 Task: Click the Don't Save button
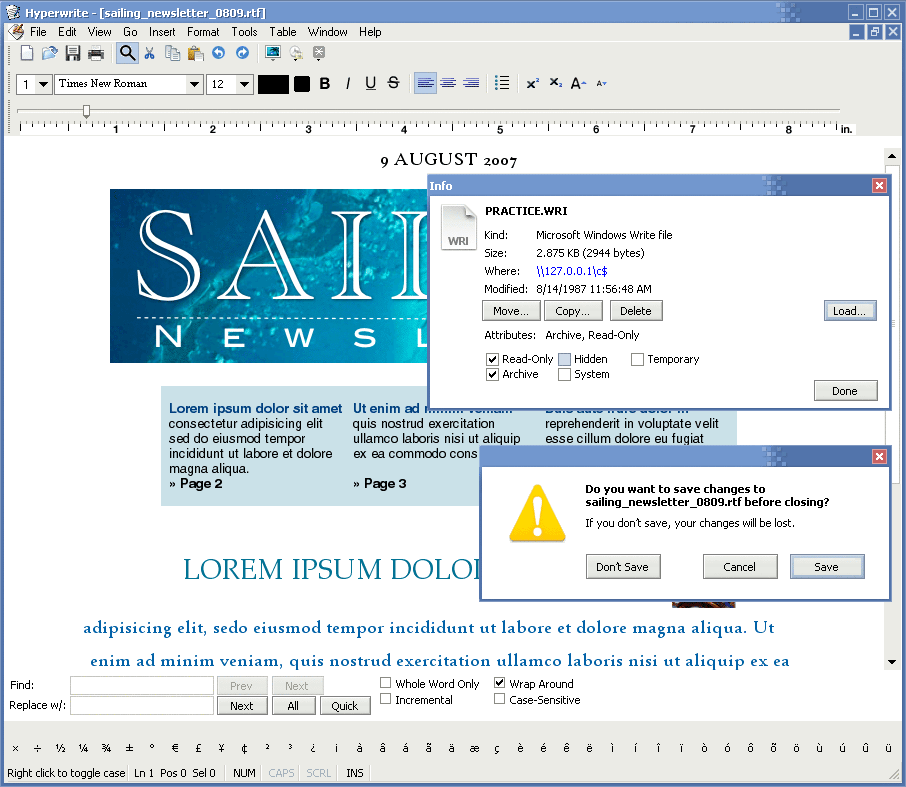[x=622, y=567]
